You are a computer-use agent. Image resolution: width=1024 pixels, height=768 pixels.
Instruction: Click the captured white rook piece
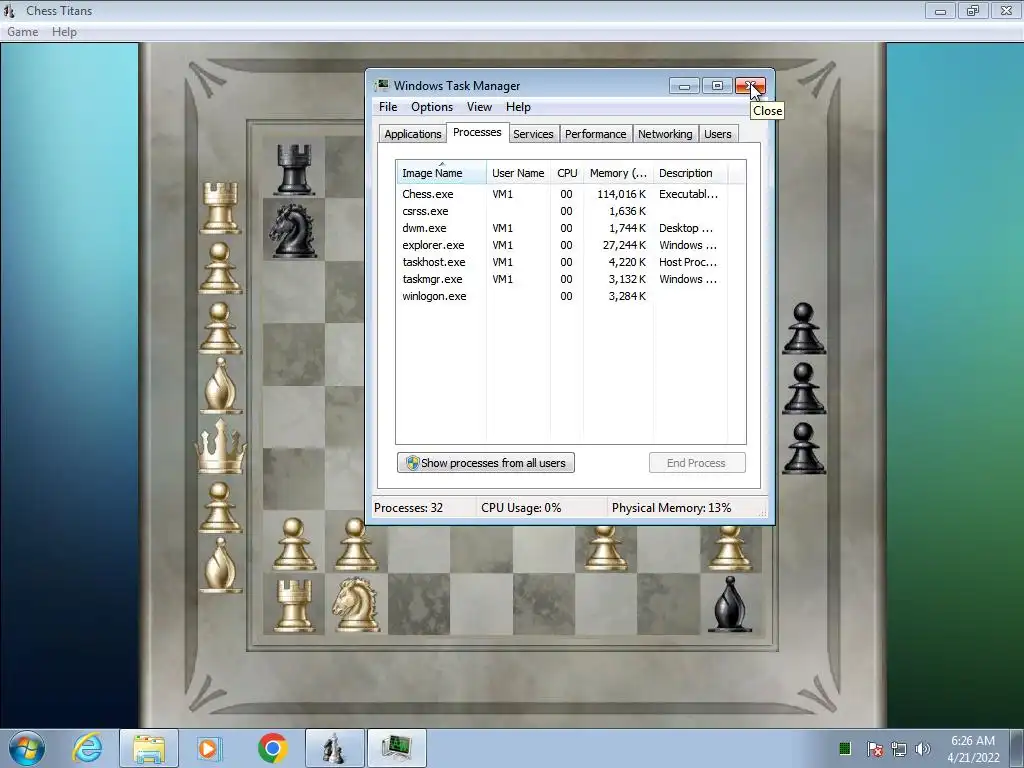(x=220, y=208)
